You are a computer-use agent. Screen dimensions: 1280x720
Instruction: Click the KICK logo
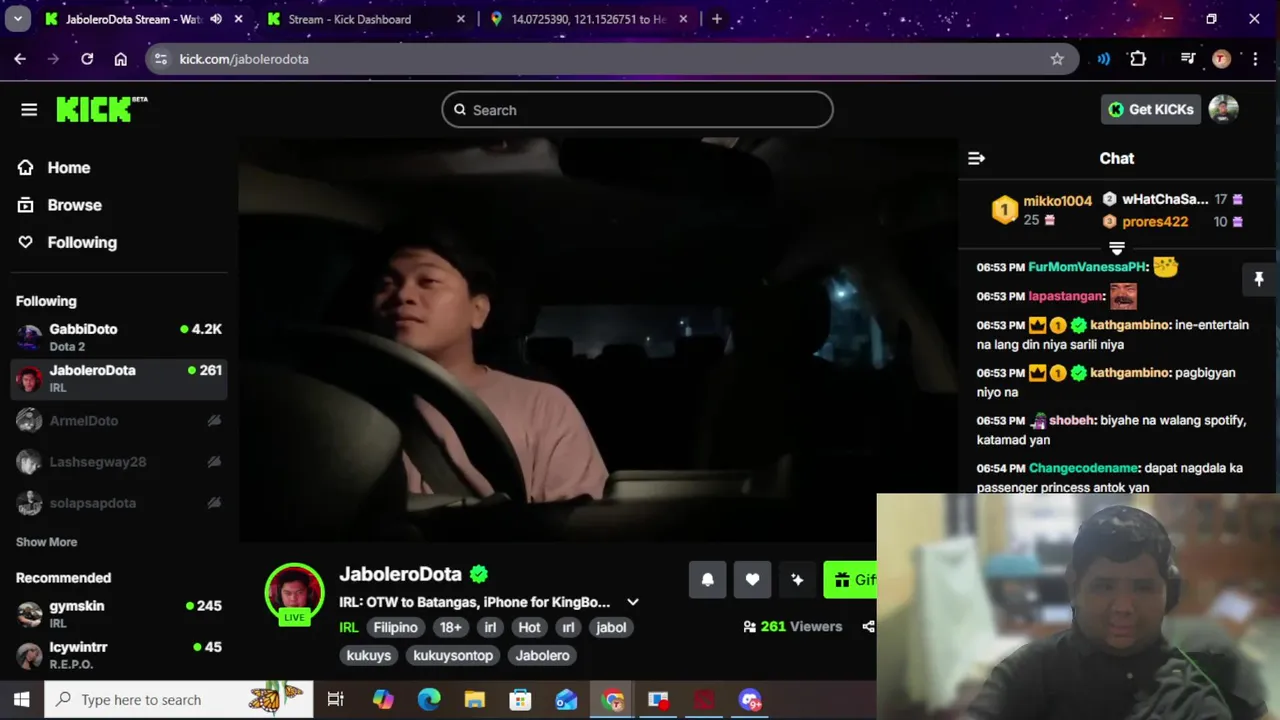[x=101, y=109]
